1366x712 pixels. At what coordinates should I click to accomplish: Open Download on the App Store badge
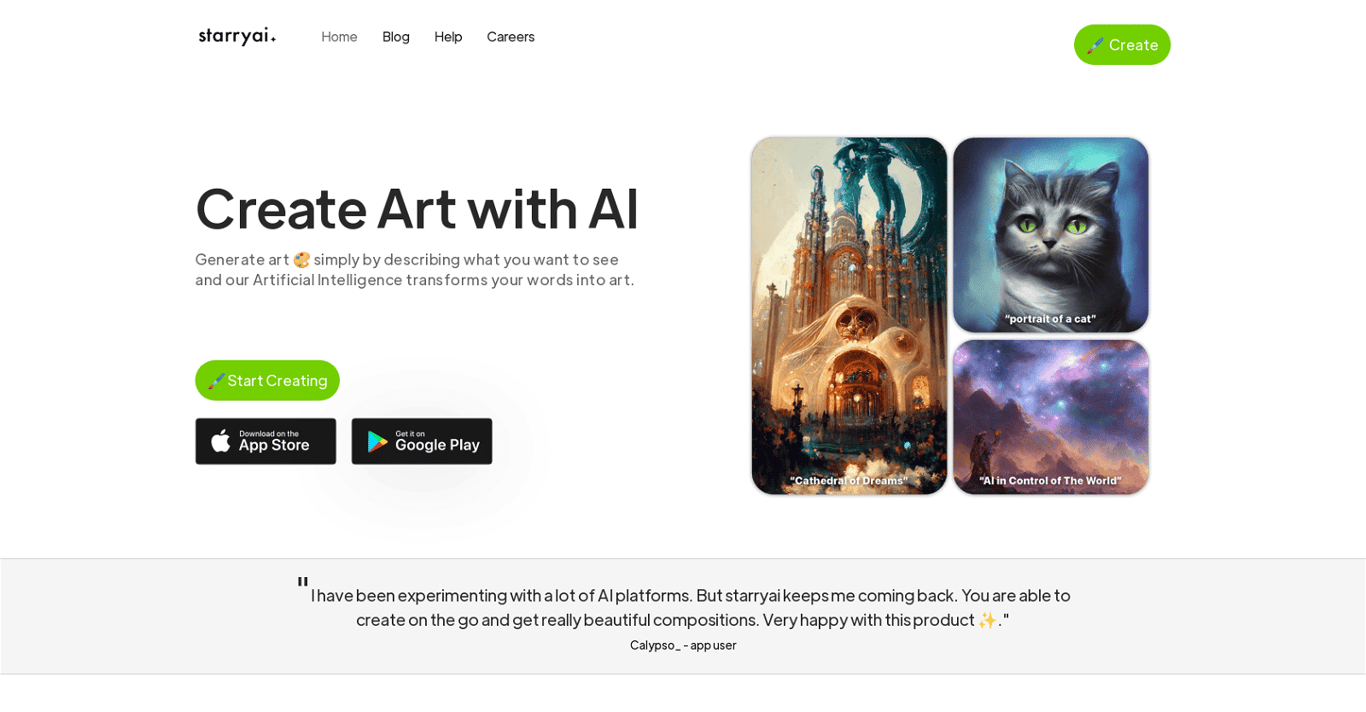click(x=266, y=441)
